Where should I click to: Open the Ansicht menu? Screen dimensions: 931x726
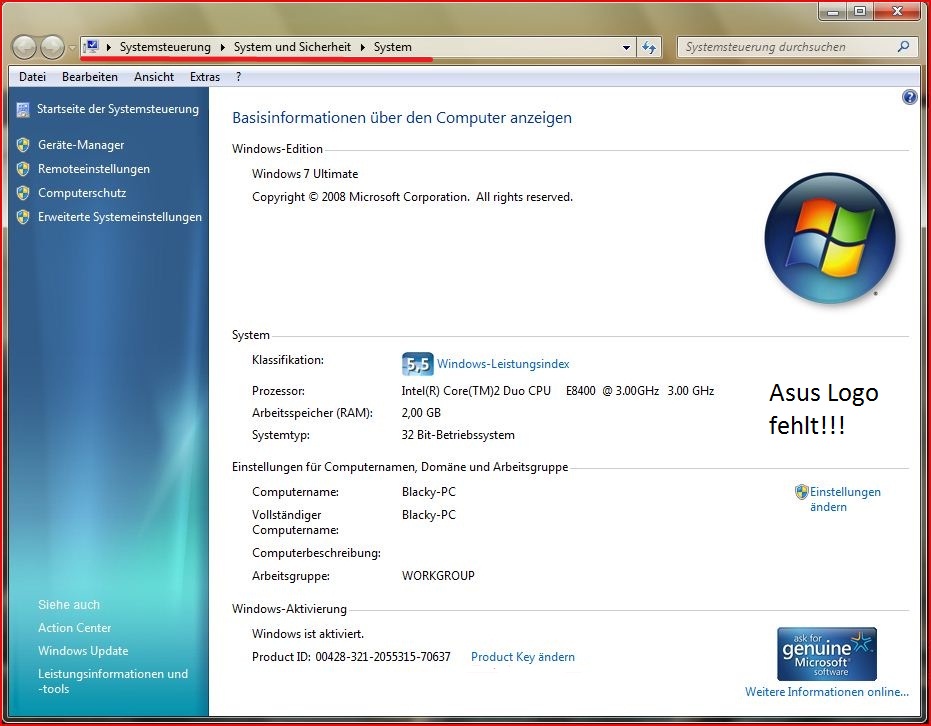[x=154, y=77]
